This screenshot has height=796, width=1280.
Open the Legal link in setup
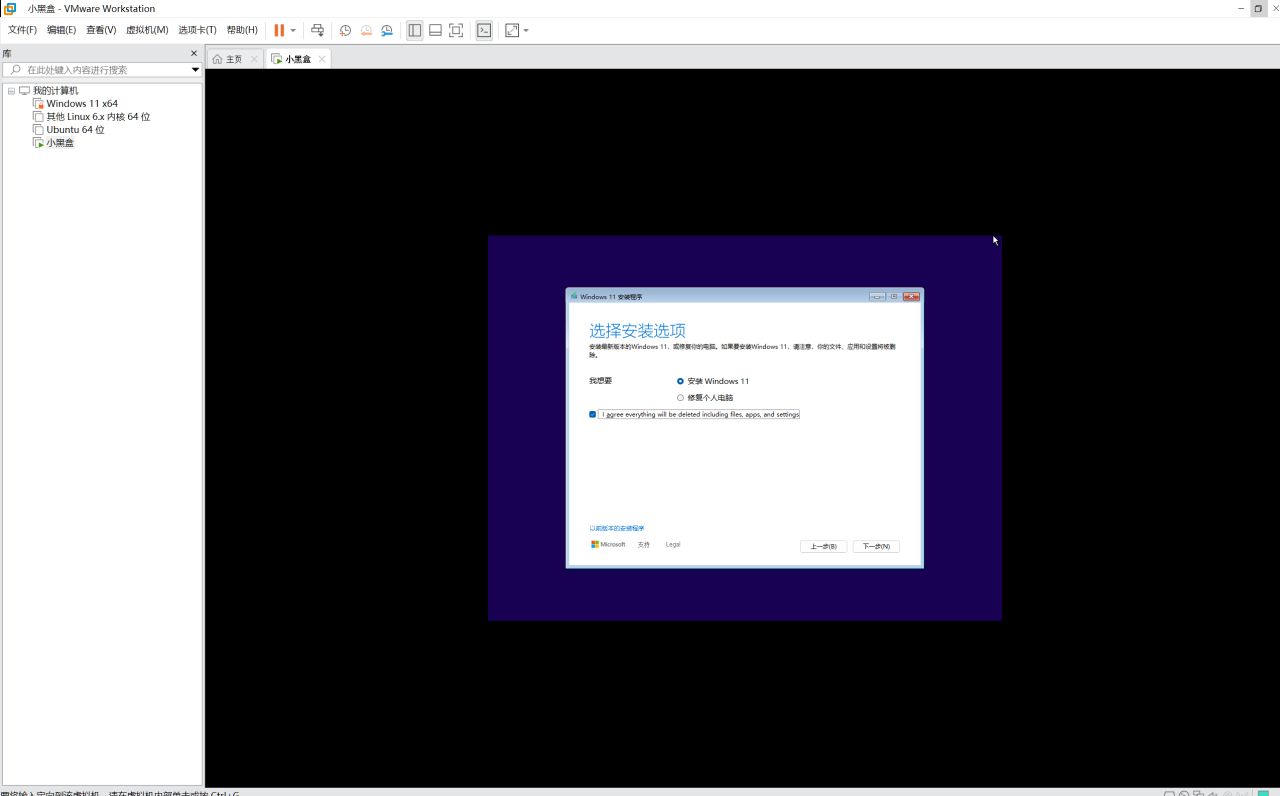point(673,545)
